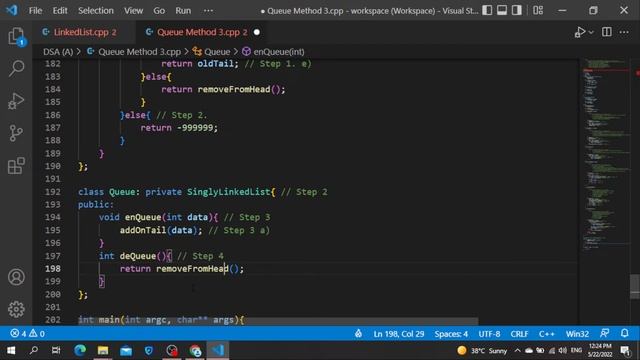This screenshot has height=360, width=640.
Task: Open editor More Actions ellipsis
Action: (x=624, y=32)
